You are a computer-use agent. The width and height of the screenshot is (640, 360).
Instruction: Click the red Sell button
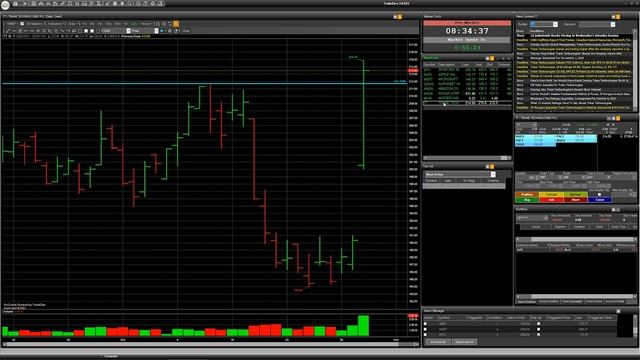coord(551,200)
